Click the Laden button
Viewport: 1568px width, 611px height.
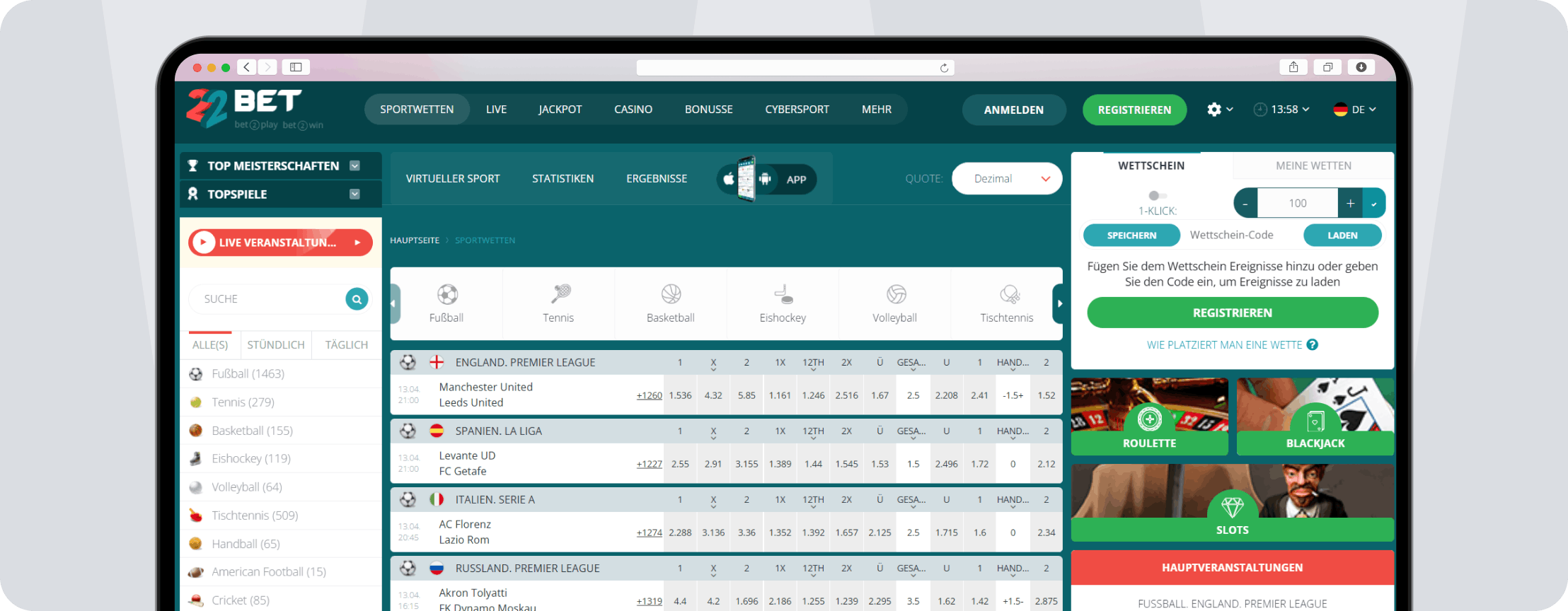[1342, 235]
